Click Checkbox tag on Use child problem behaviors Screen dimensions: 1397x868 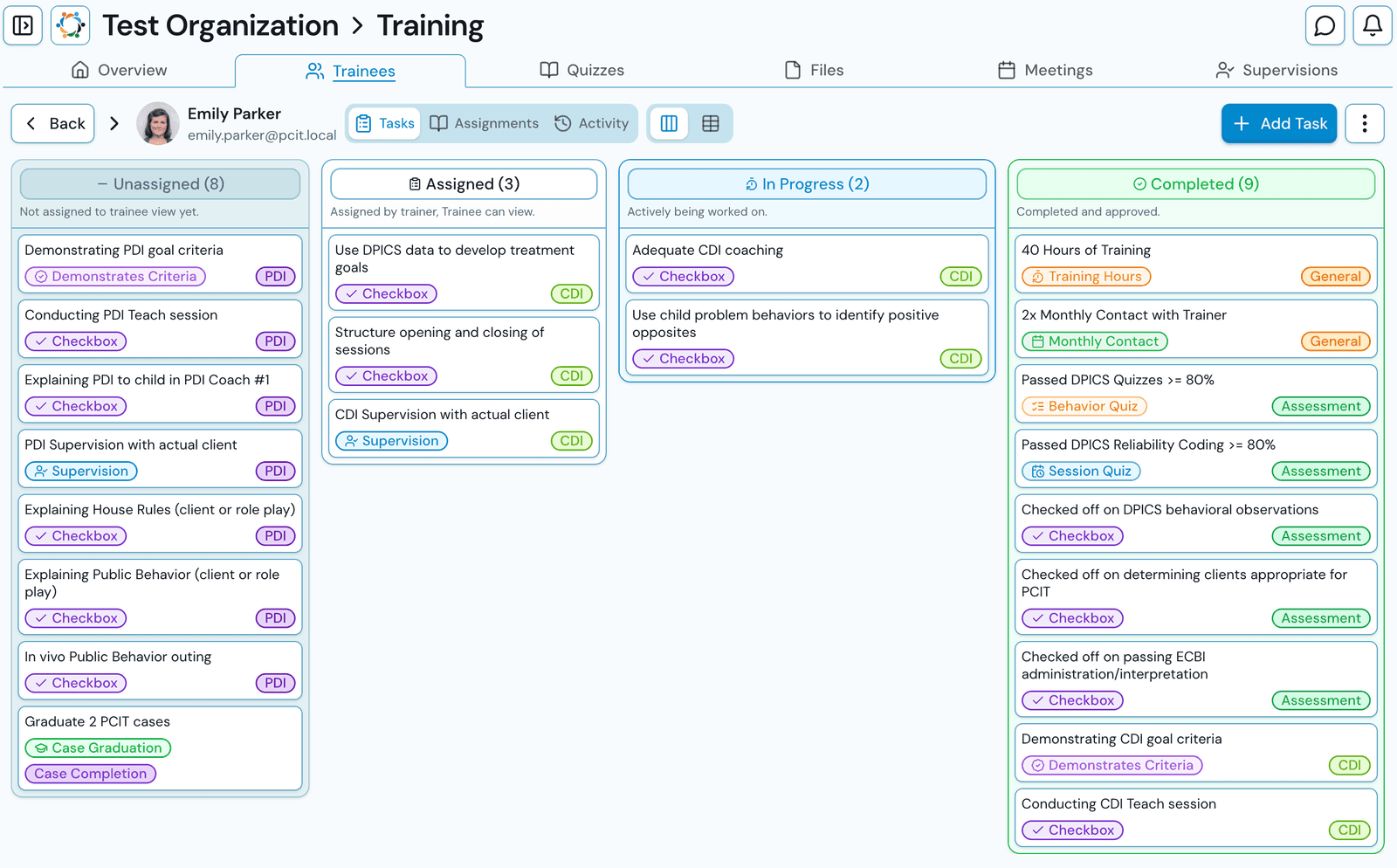tap(684, 359)
